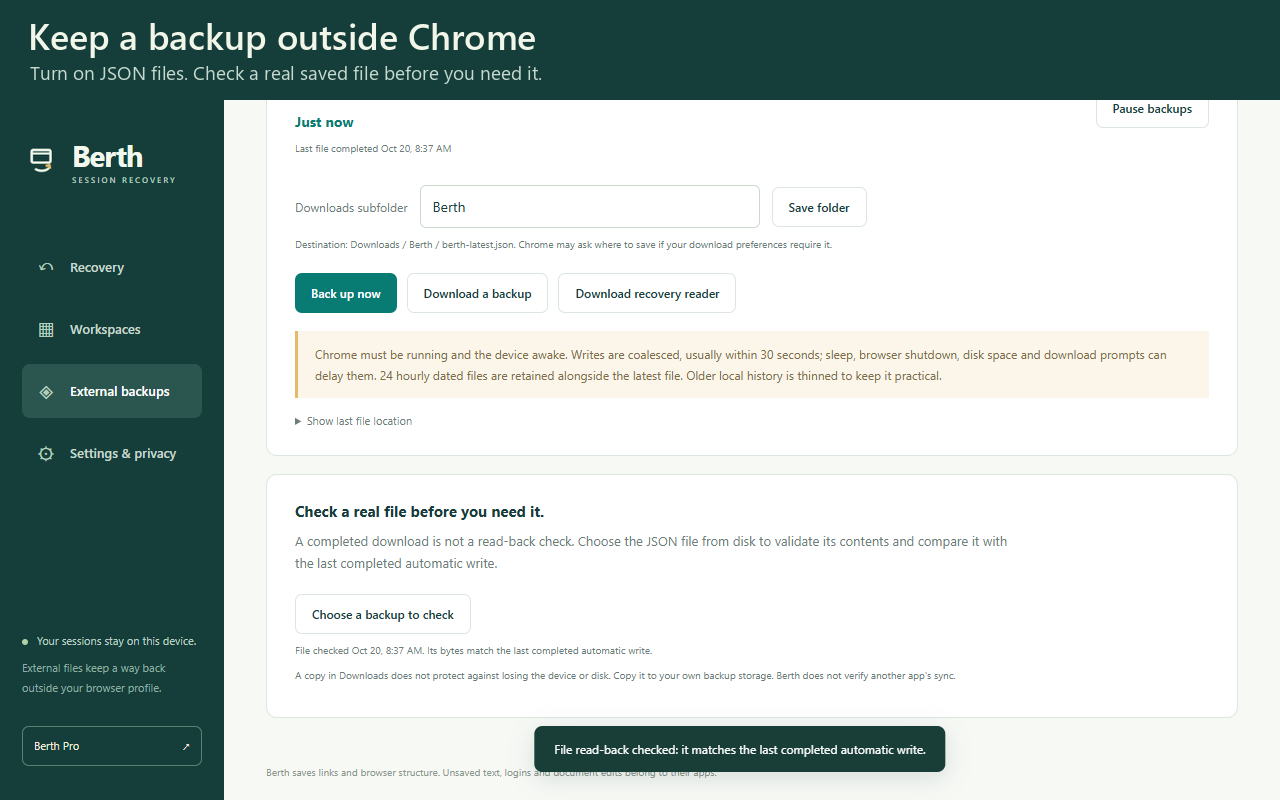Viewport: 1280px width, 800px height.
Task: Click 'File checked Oct 20, 8:37 AM' status
Action: click(x=473, y=651)
